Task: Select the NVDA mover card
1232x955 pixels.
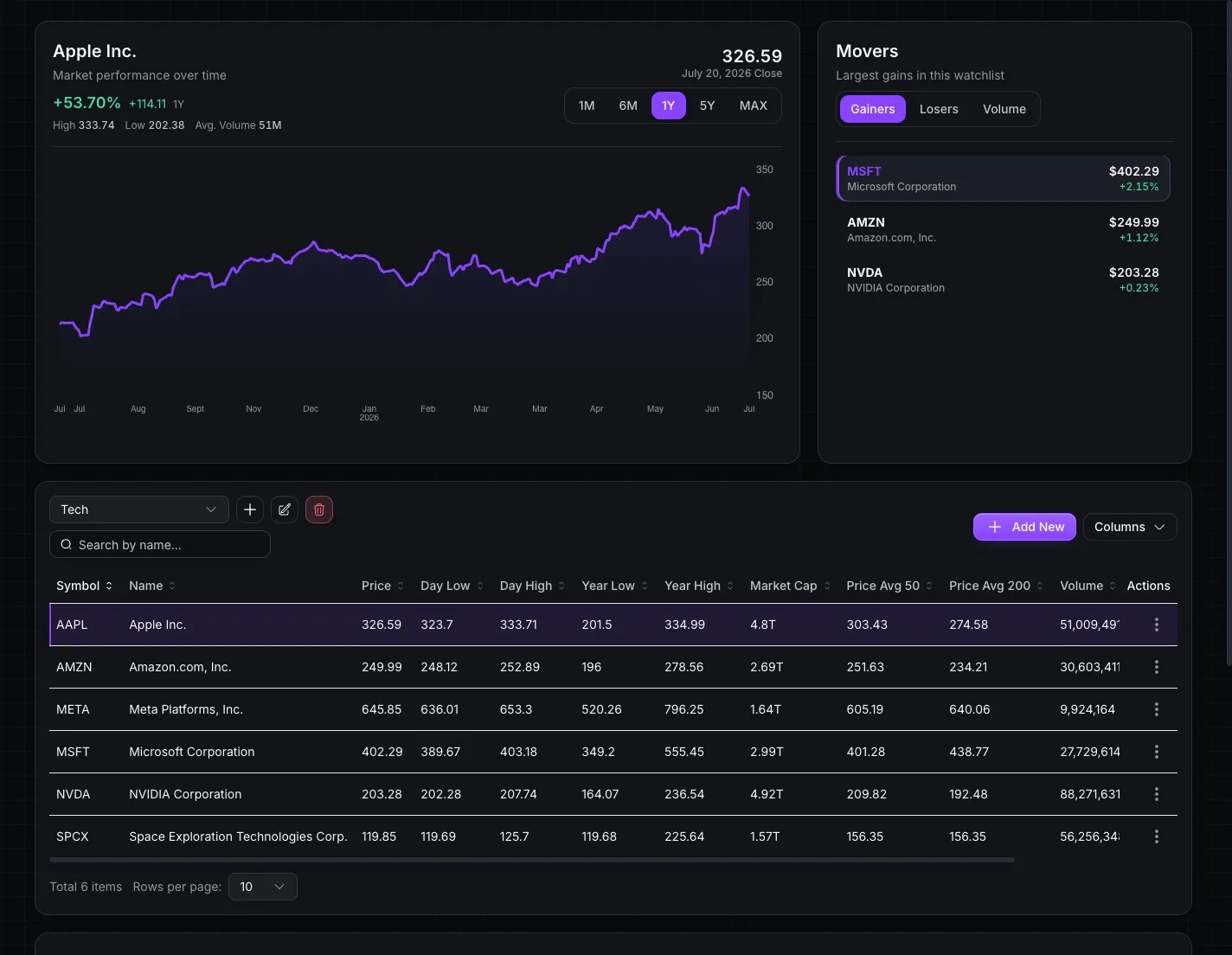Action: click(x=1004, y=279)
